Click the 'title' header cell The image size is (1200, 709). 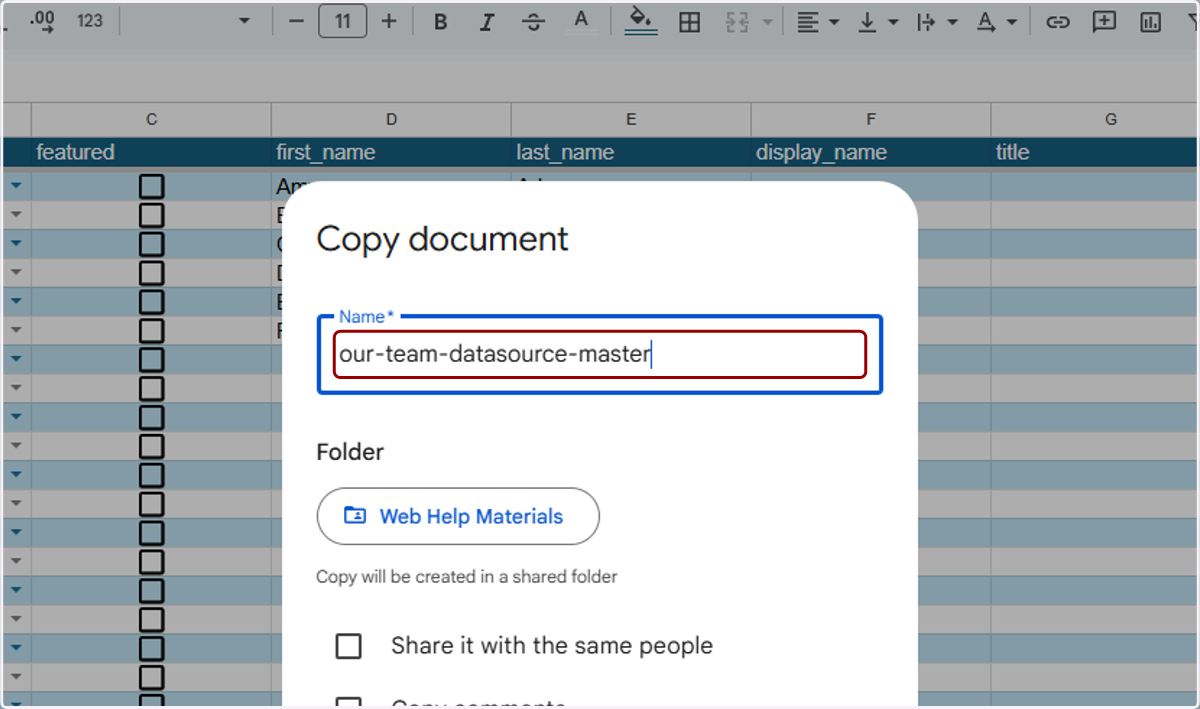tap(1095, 153)
